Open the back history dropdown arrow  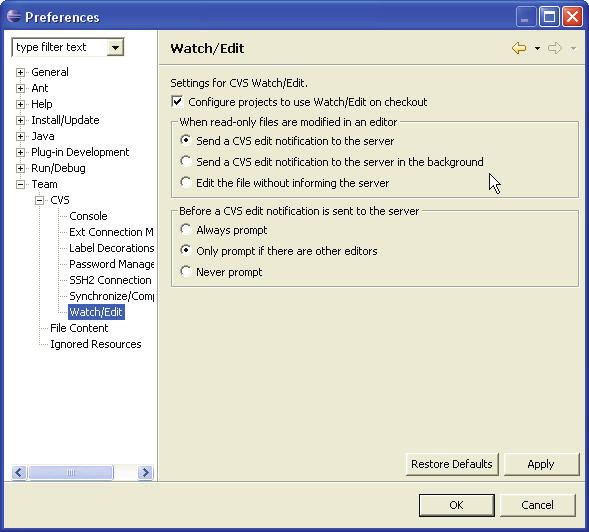537,48
